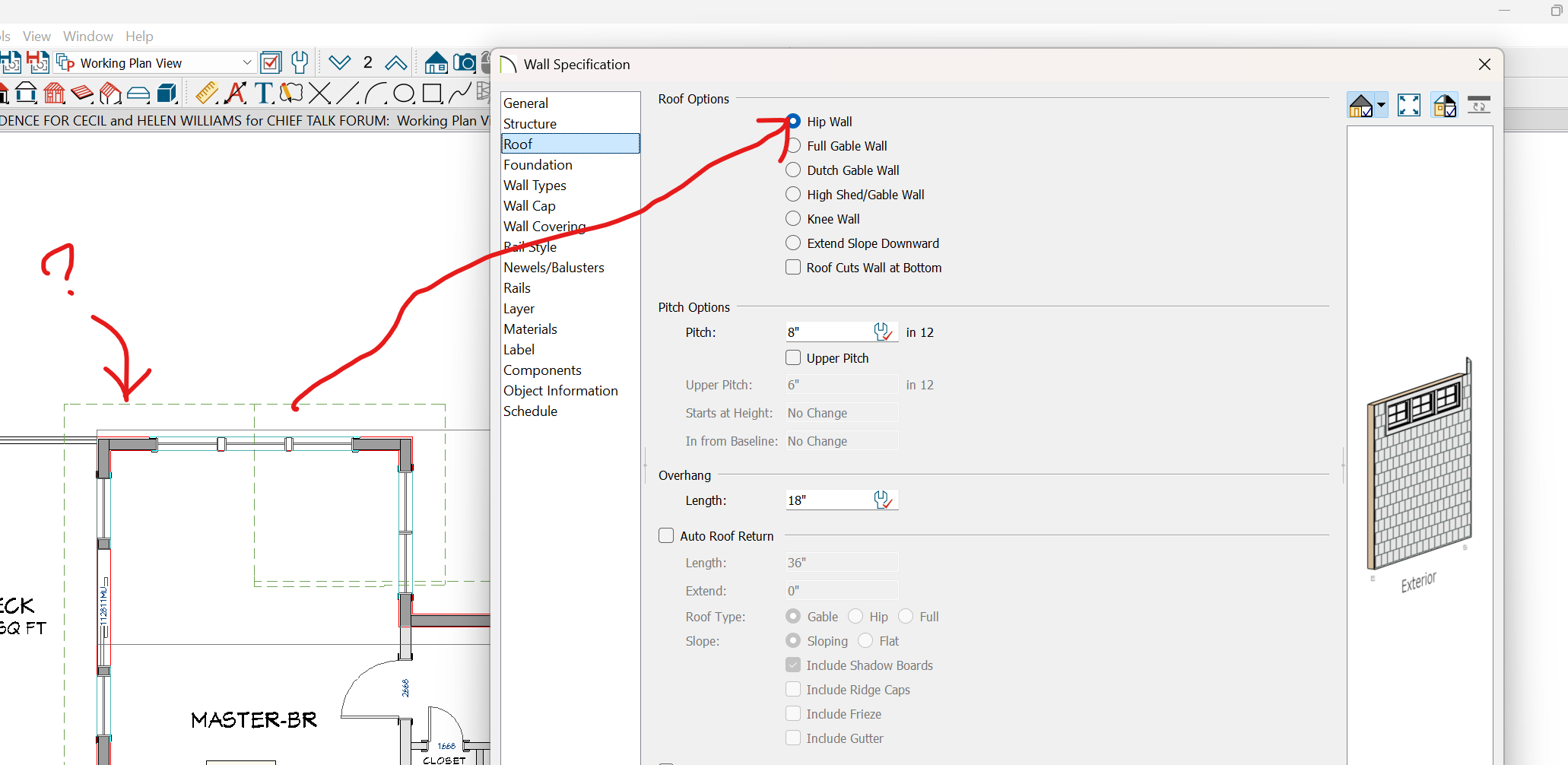This screenshot has width=1568, height=765.
Task: Enable Roof Cuts Wall at Bottom
Action: tap(793, 268)
